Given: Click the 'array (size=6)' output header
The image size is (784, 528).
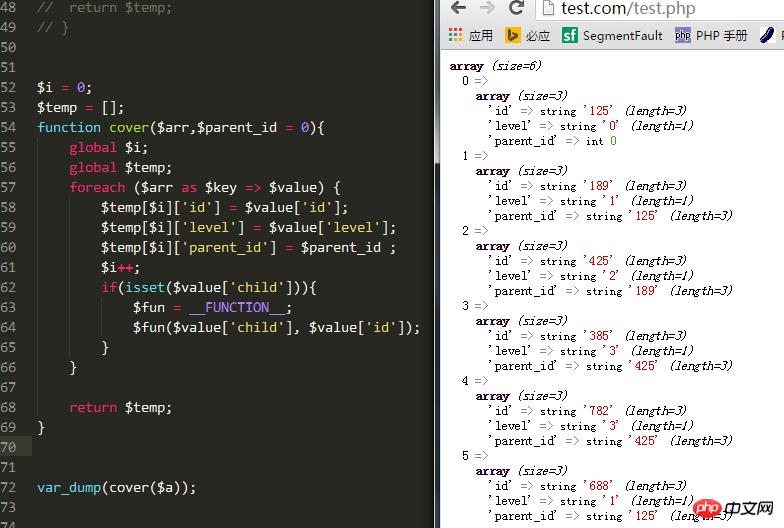Looking at the screenshot, I should [495, 66].
